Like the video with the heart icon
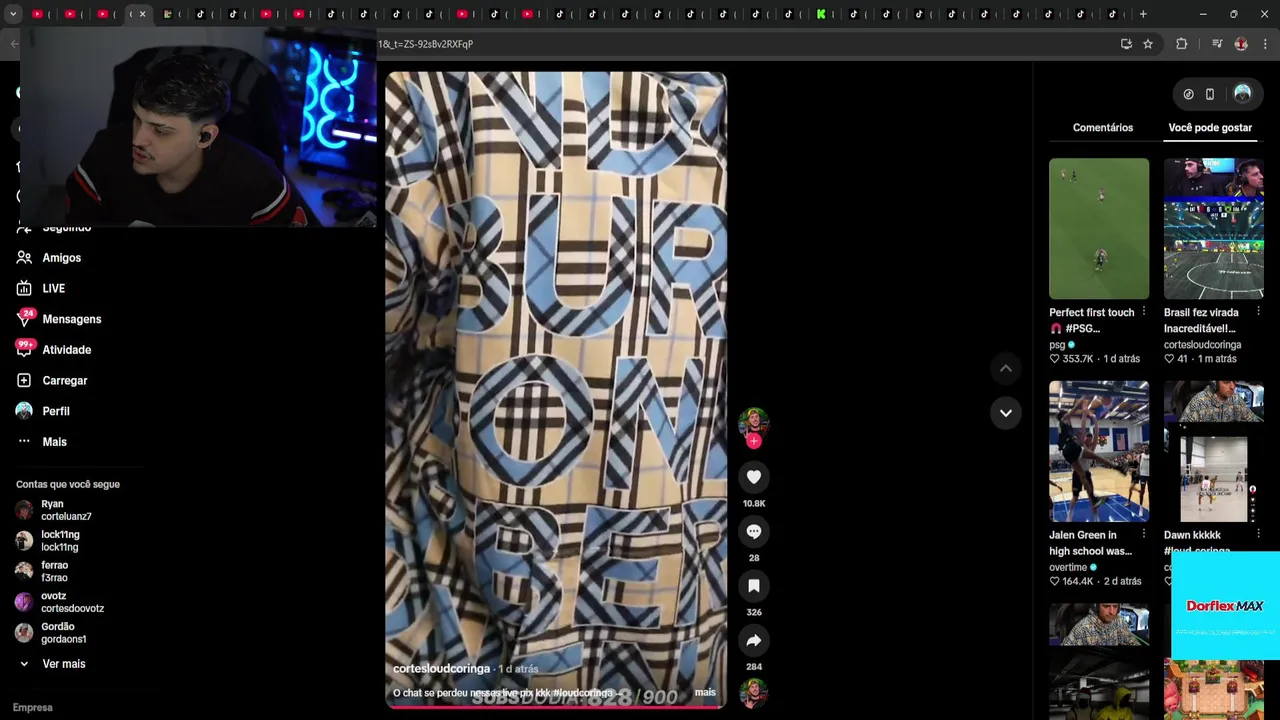Image resolution: width=1280 pixels, height=720 pixels. [754, 477]
